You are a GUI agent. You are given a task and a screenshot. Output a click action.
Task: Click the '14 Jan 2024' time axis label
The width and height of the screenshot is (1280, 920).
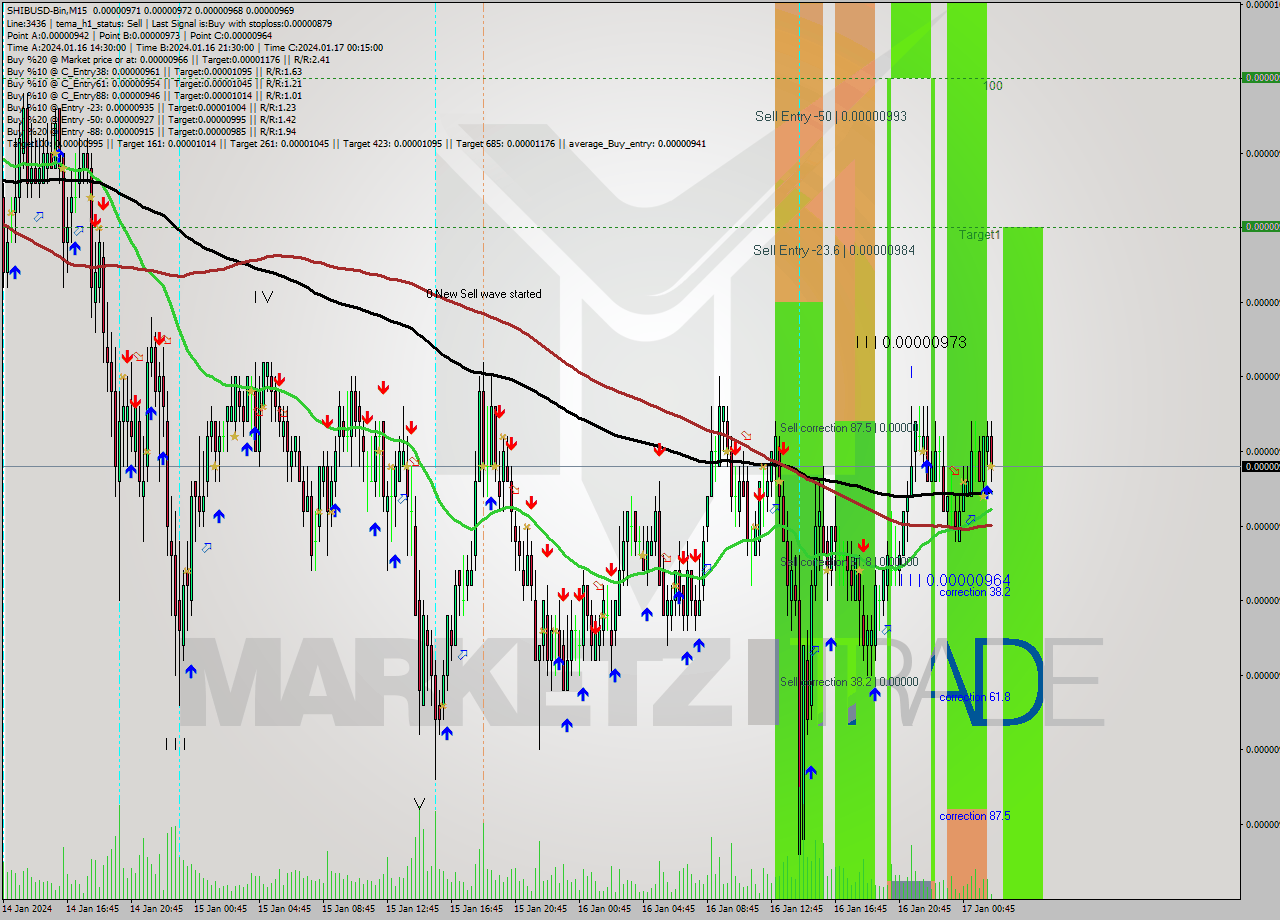point(27,909)
